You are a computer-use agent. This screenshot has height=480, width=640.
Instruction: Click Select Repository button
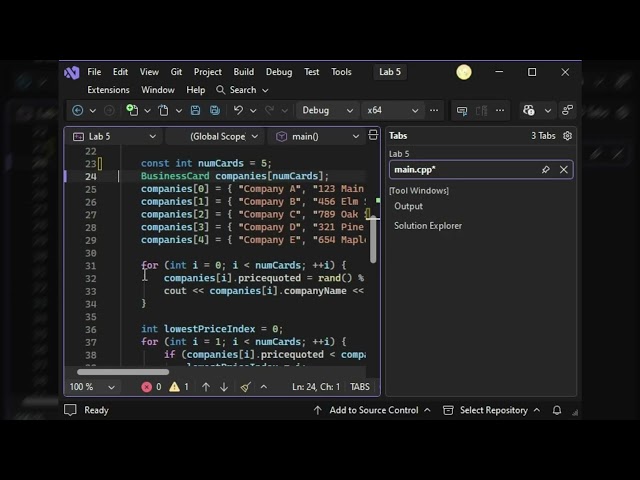(x=492, y=410)
